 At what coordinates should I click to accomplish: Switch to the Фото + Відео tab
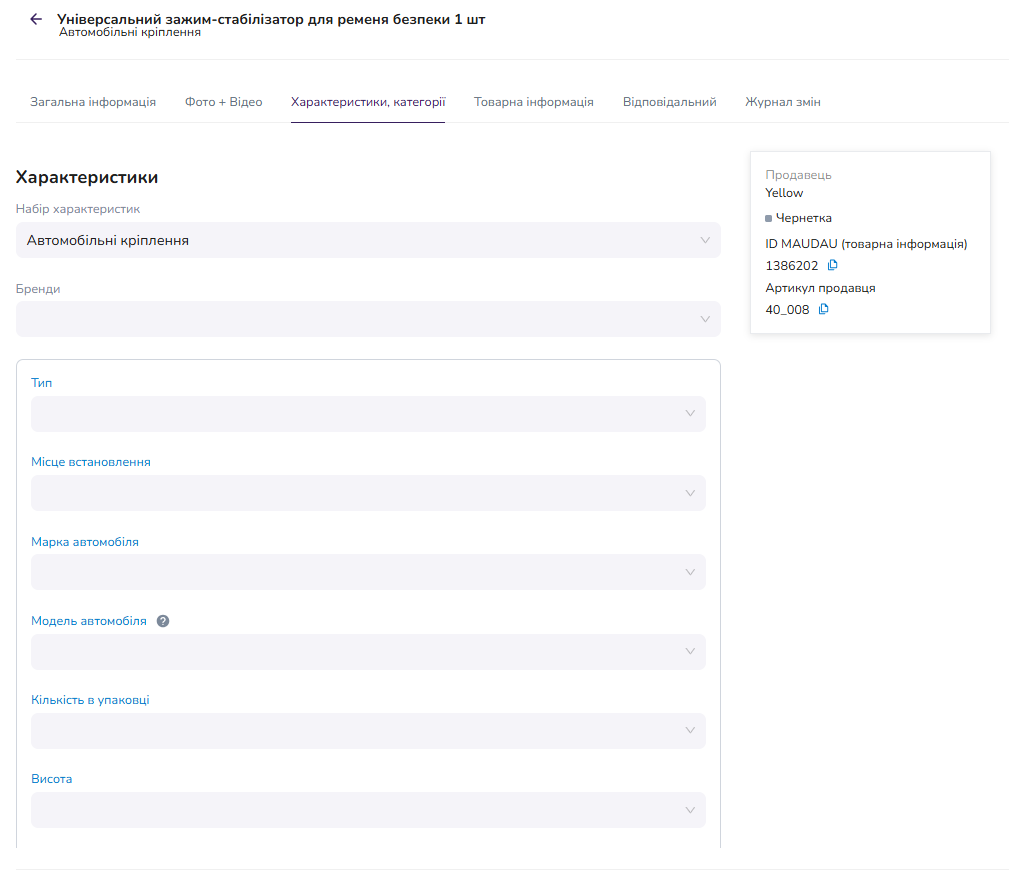pyautogui.click(x=223, y=102)
